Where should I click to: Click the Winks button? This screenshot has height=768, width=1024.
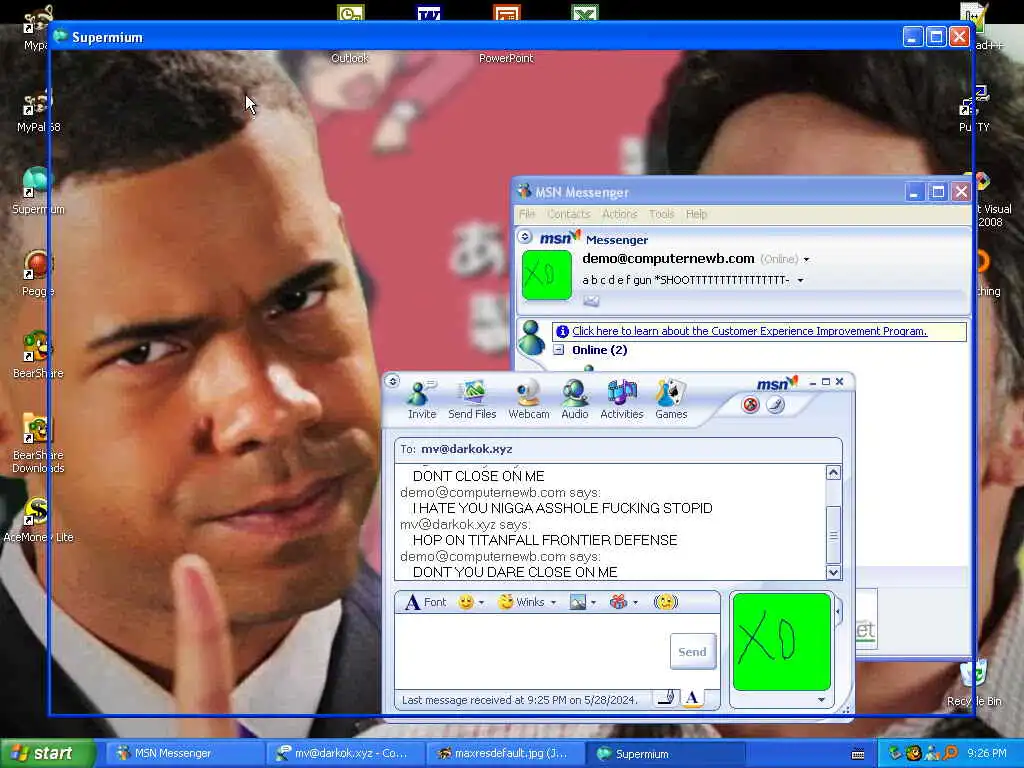521,602
